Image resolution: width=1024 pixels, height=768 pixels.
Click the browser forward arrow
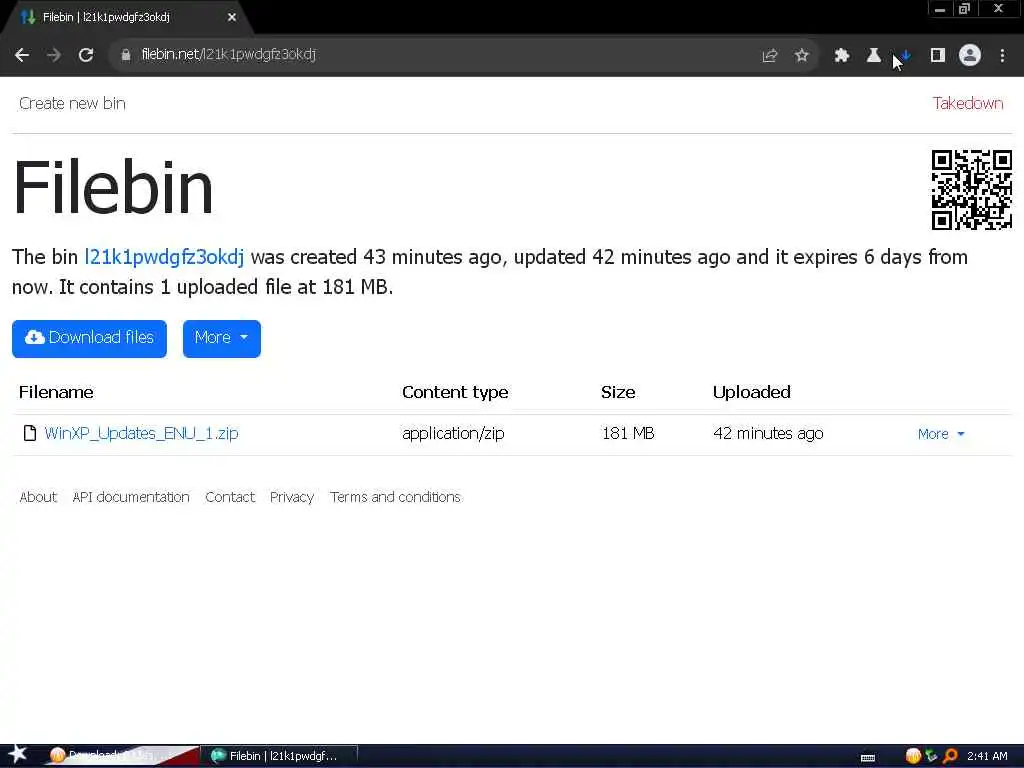click(x=54, y=55)
